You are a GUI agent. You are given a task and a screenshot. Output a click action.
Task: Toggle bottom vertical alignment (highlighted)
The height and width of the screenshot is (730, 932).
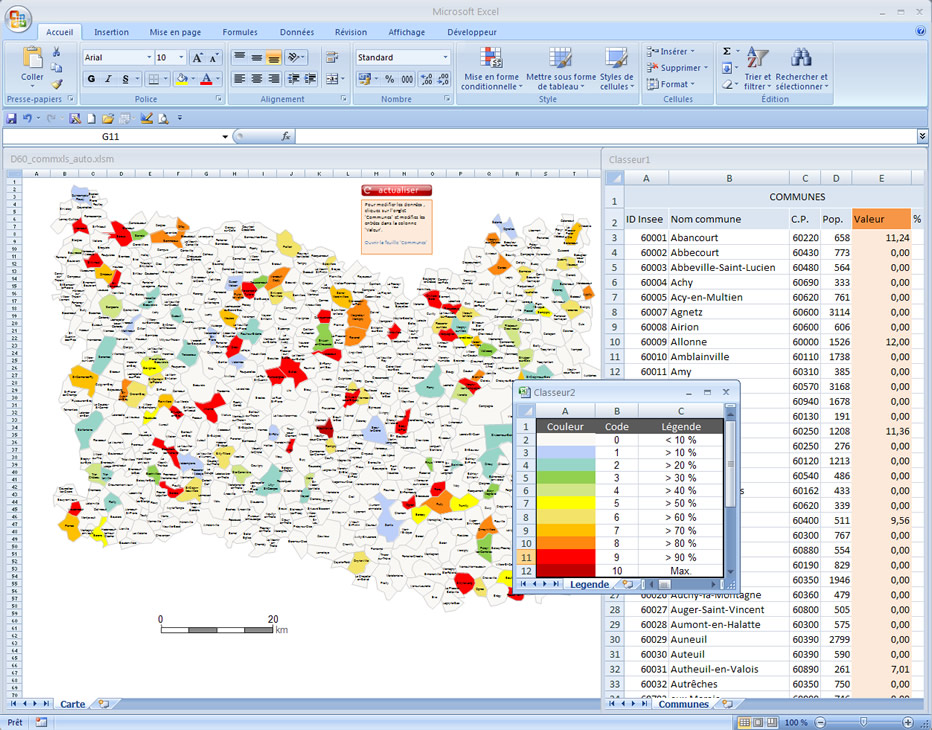click(x=273, y=58)
